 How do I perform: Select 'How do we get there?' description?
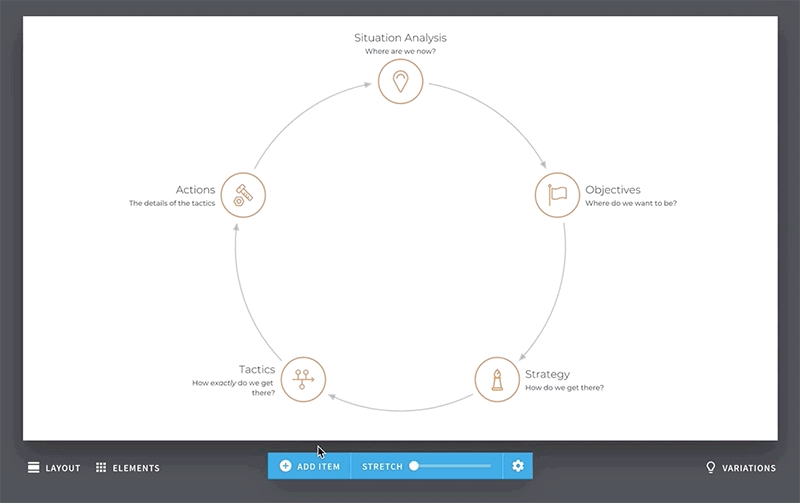pyautogui.click(x=564, y=388)
